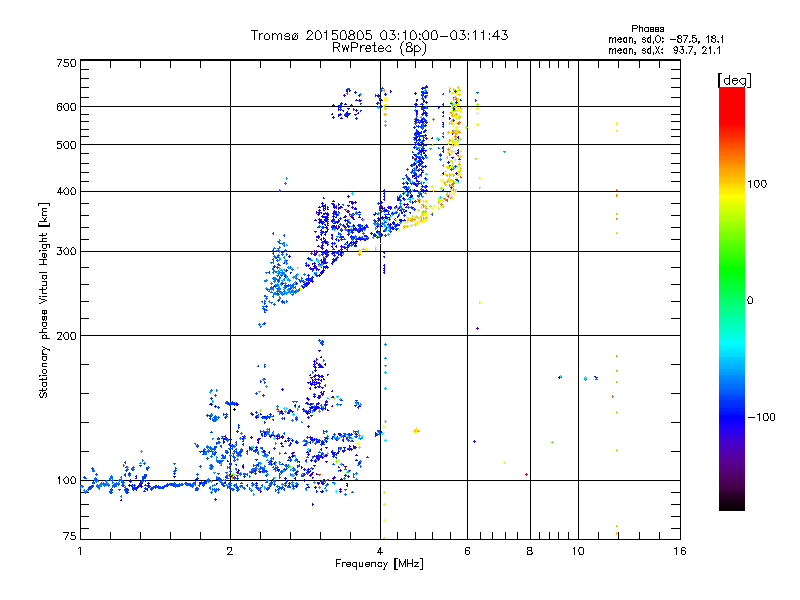Click the red top of the colorbar
Screen dimensions: 800x600
click(x=732, y=102)
